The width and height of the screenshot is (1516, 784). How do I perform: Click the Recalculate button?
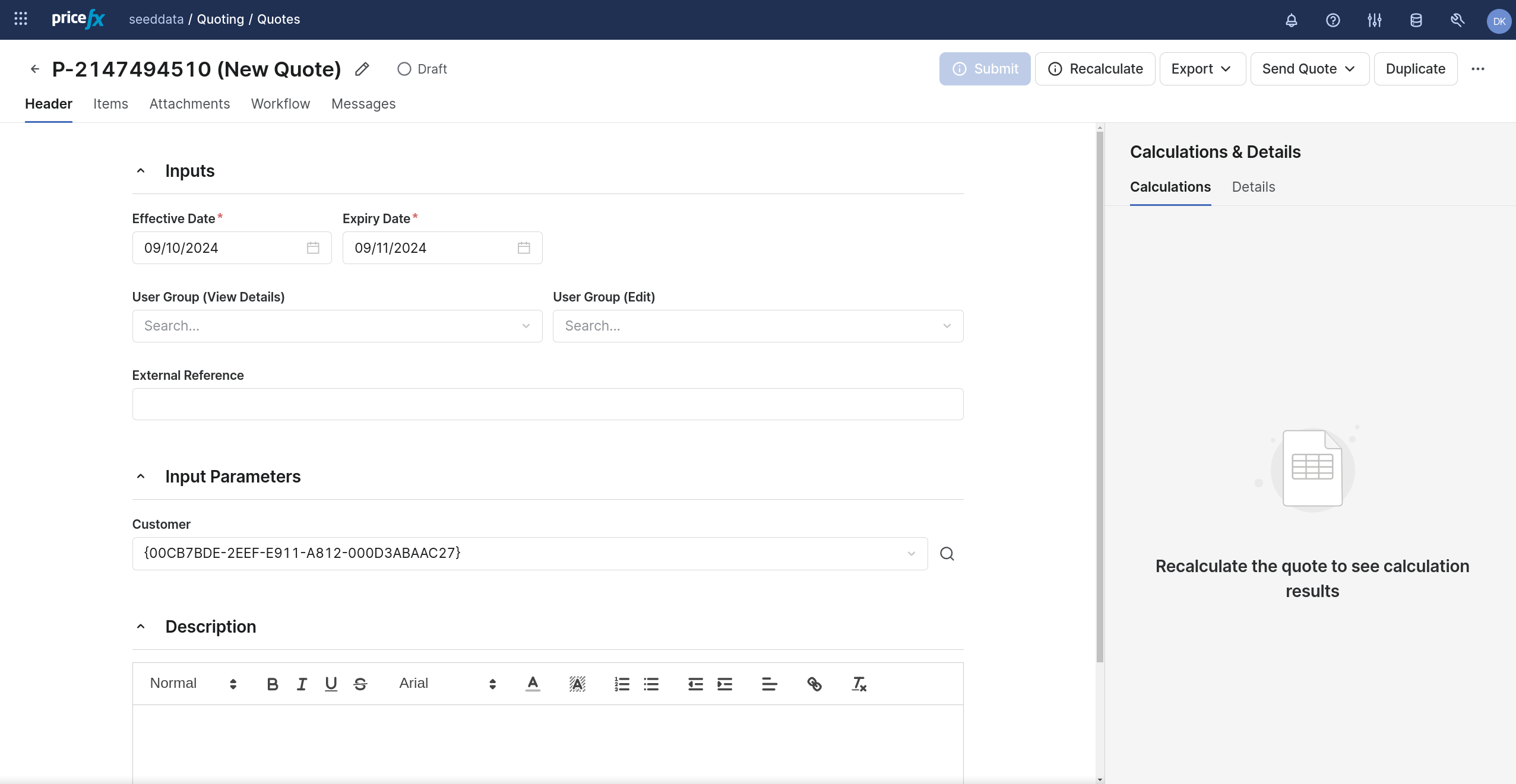point(1095,69)
